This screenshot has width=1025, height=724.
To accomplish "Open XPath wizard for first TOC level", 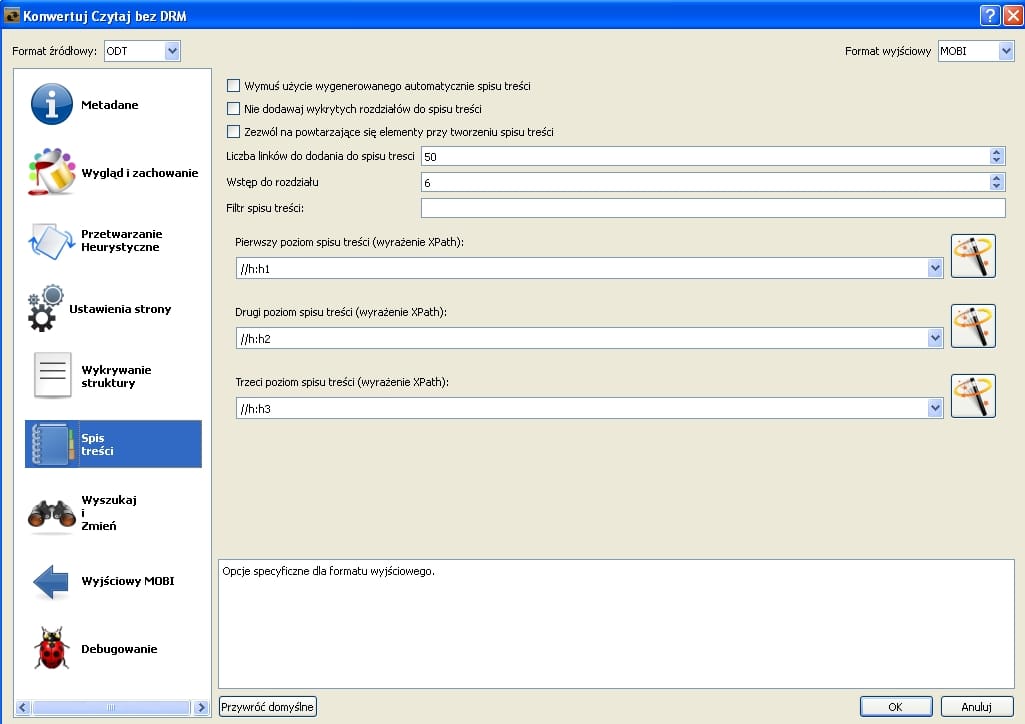I will coord(973,256).
